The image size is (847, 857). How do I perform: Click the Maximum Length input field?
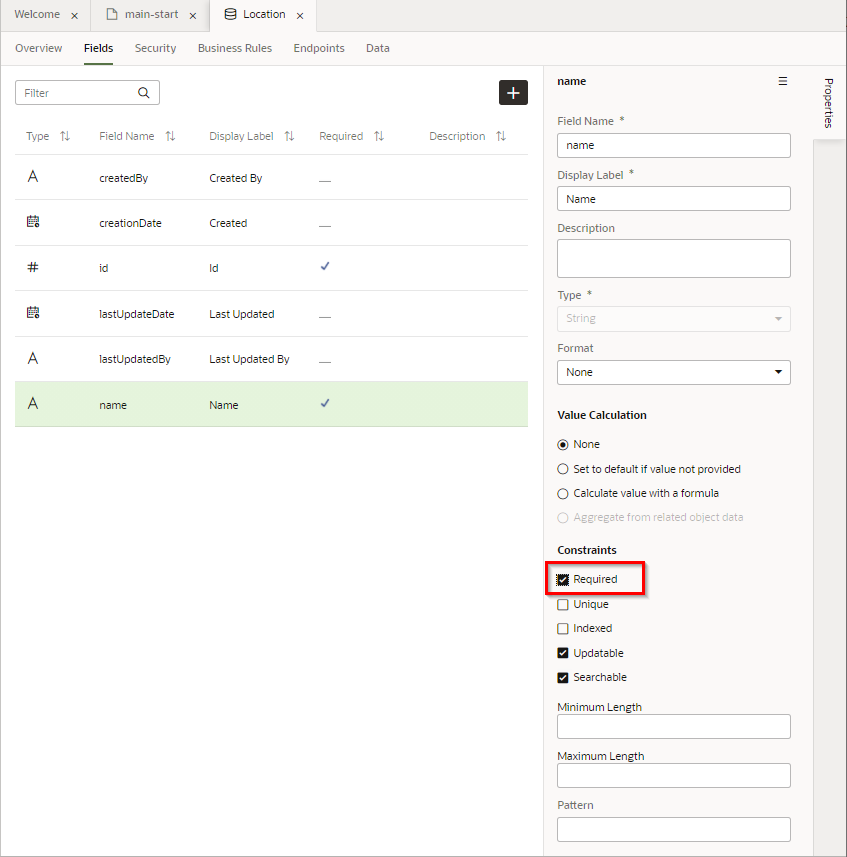coord(673,775)
